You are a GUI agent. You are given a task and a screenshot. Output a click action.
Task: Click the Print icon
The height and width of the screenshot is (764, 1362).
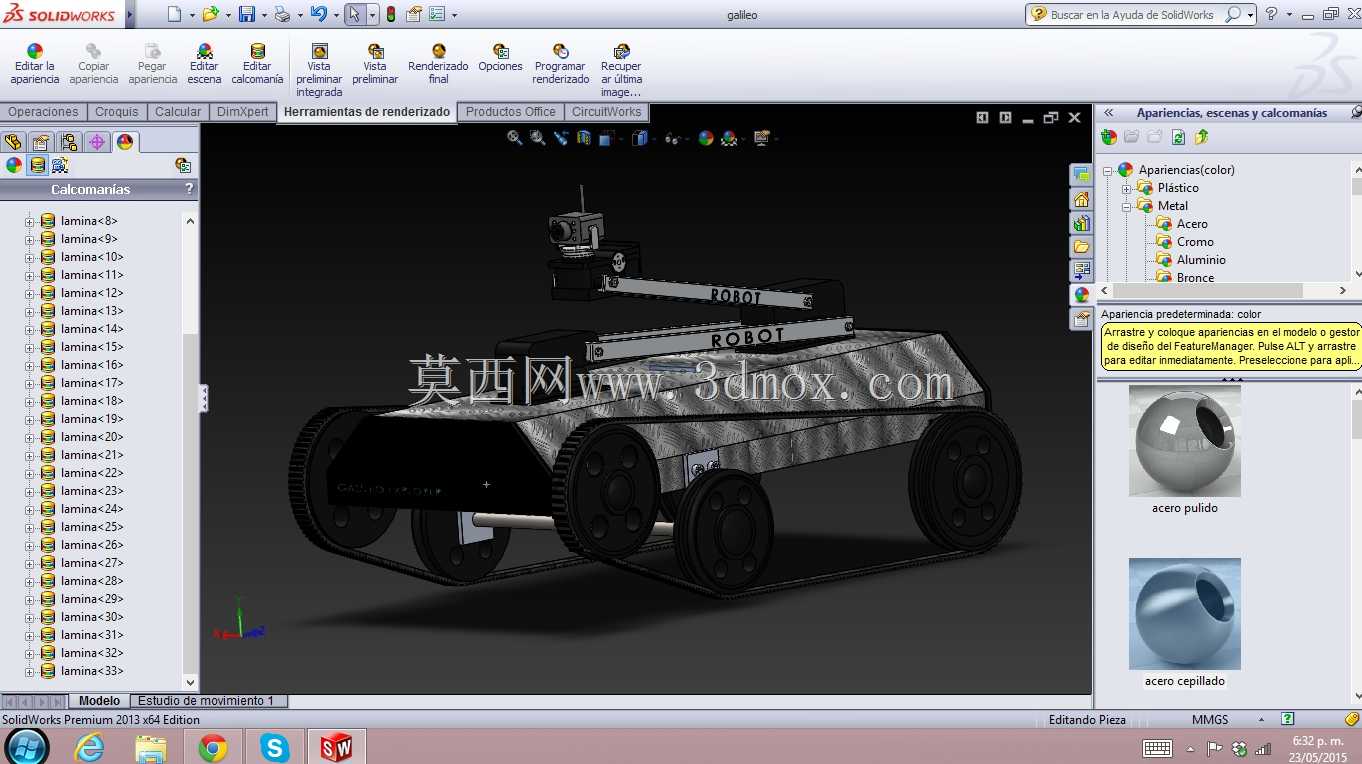[x=282, y=14]
